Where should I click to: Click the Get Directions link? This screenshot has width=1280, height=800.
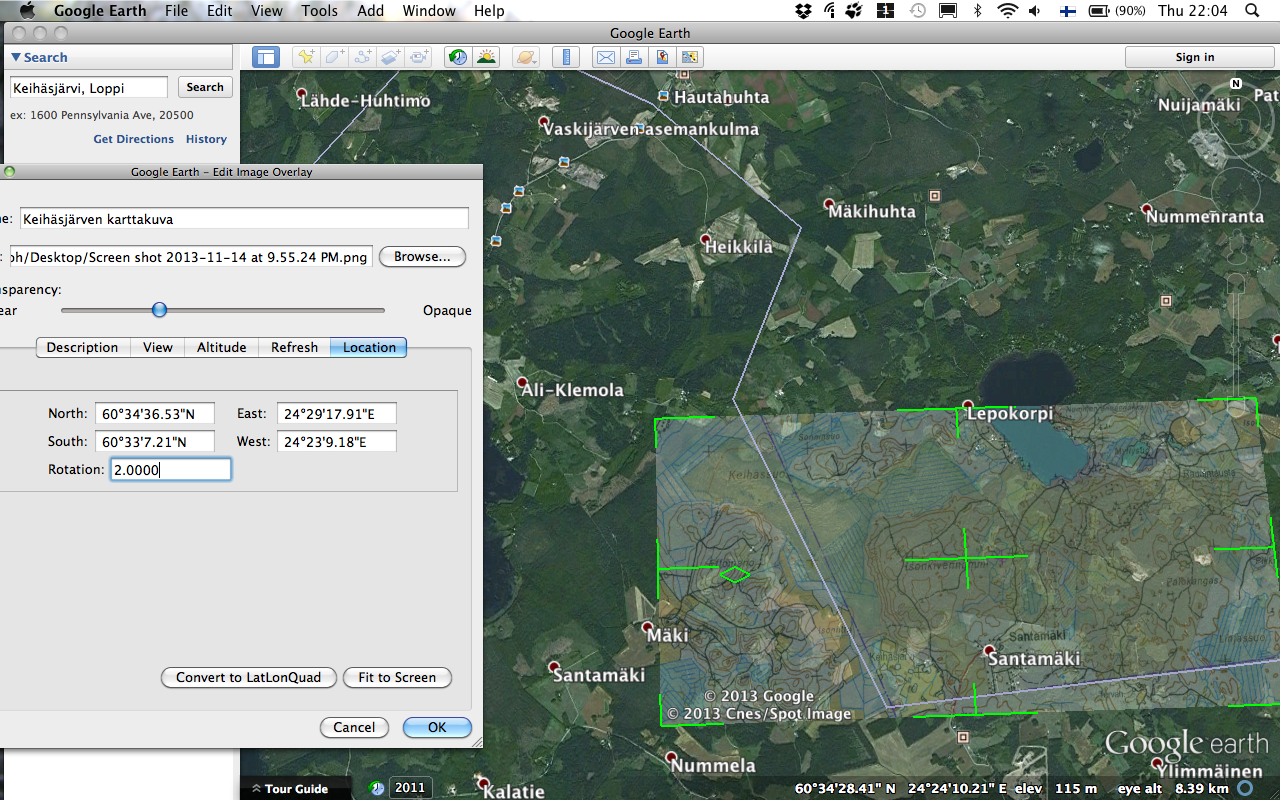pyautogui.click(x=133, y=139)
